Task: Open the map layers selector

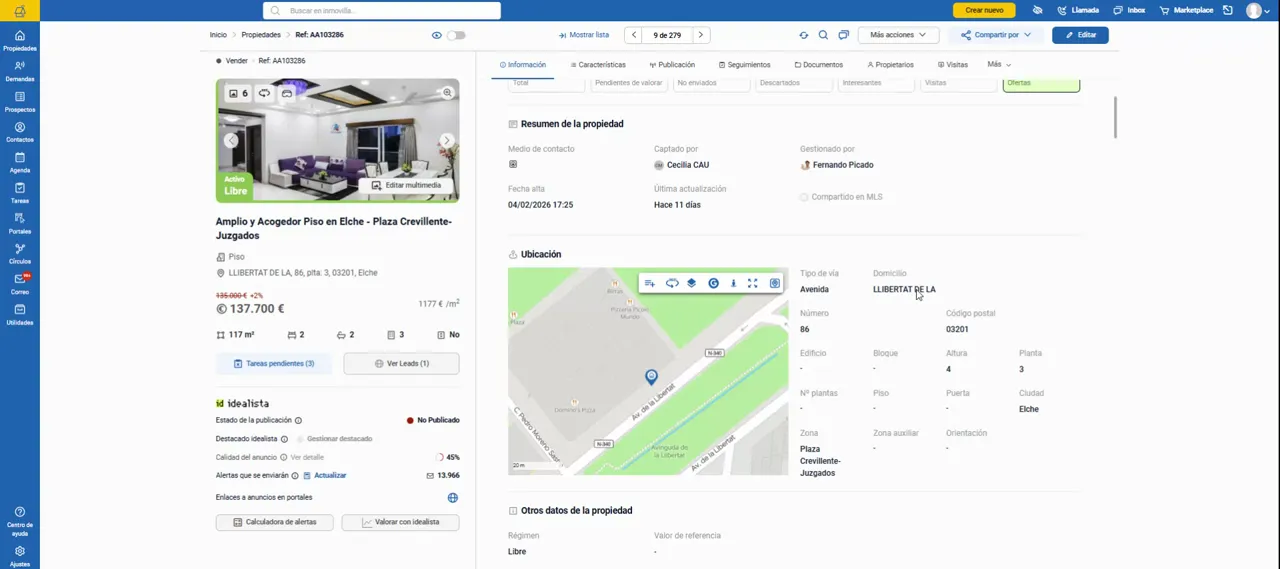Action: tap(691, 283)
